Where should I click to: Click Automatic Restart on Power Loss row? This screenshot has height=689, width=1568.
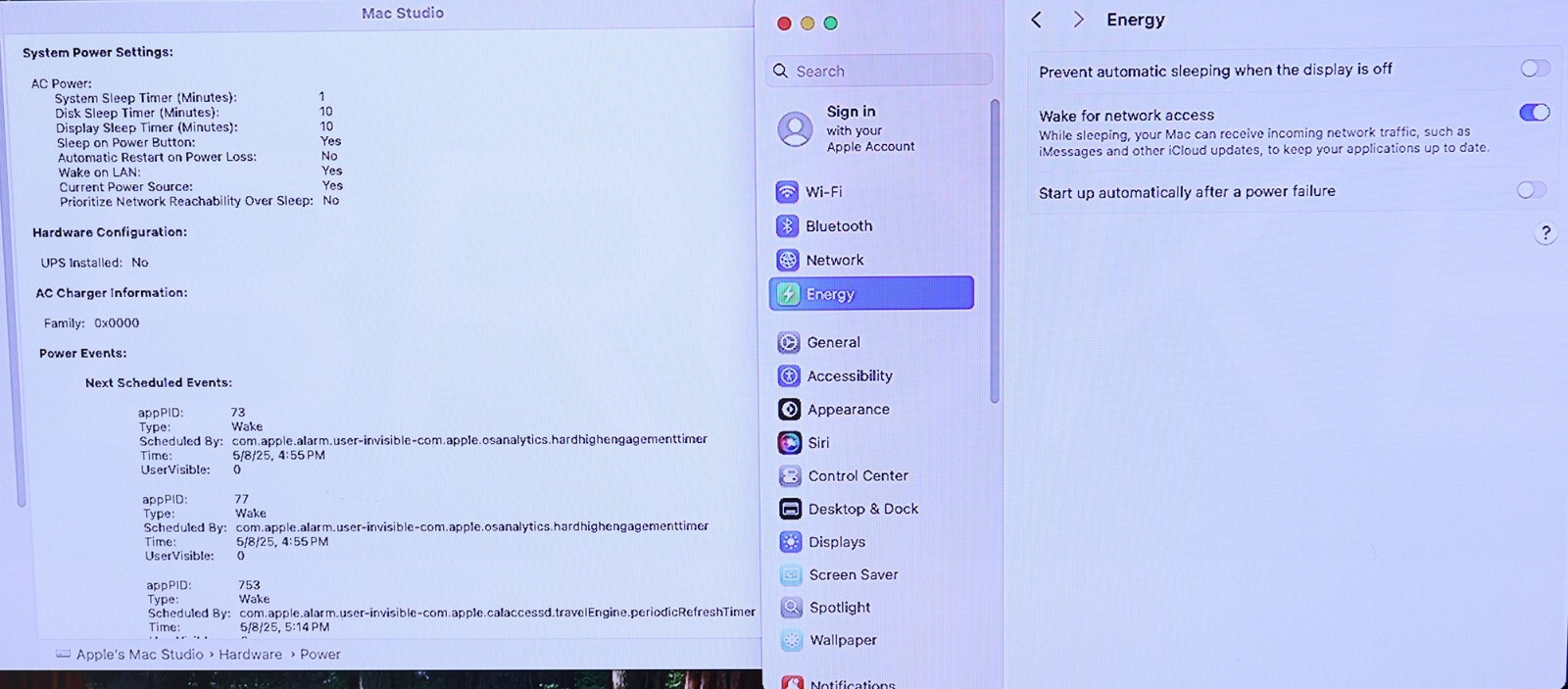tap(197, 157)
